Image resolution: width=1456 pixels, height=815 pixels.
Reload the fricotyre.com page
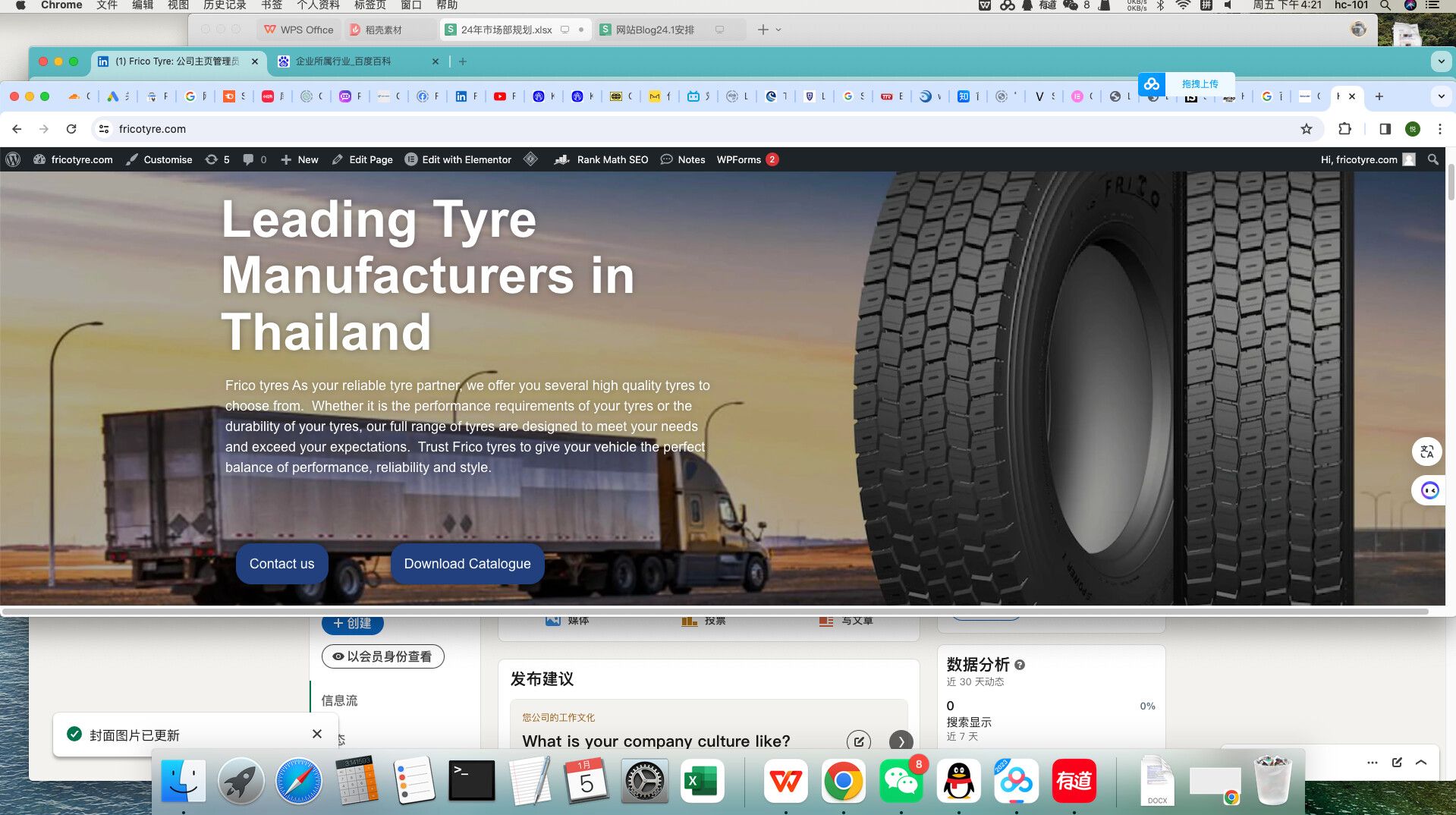coord(71,129)
